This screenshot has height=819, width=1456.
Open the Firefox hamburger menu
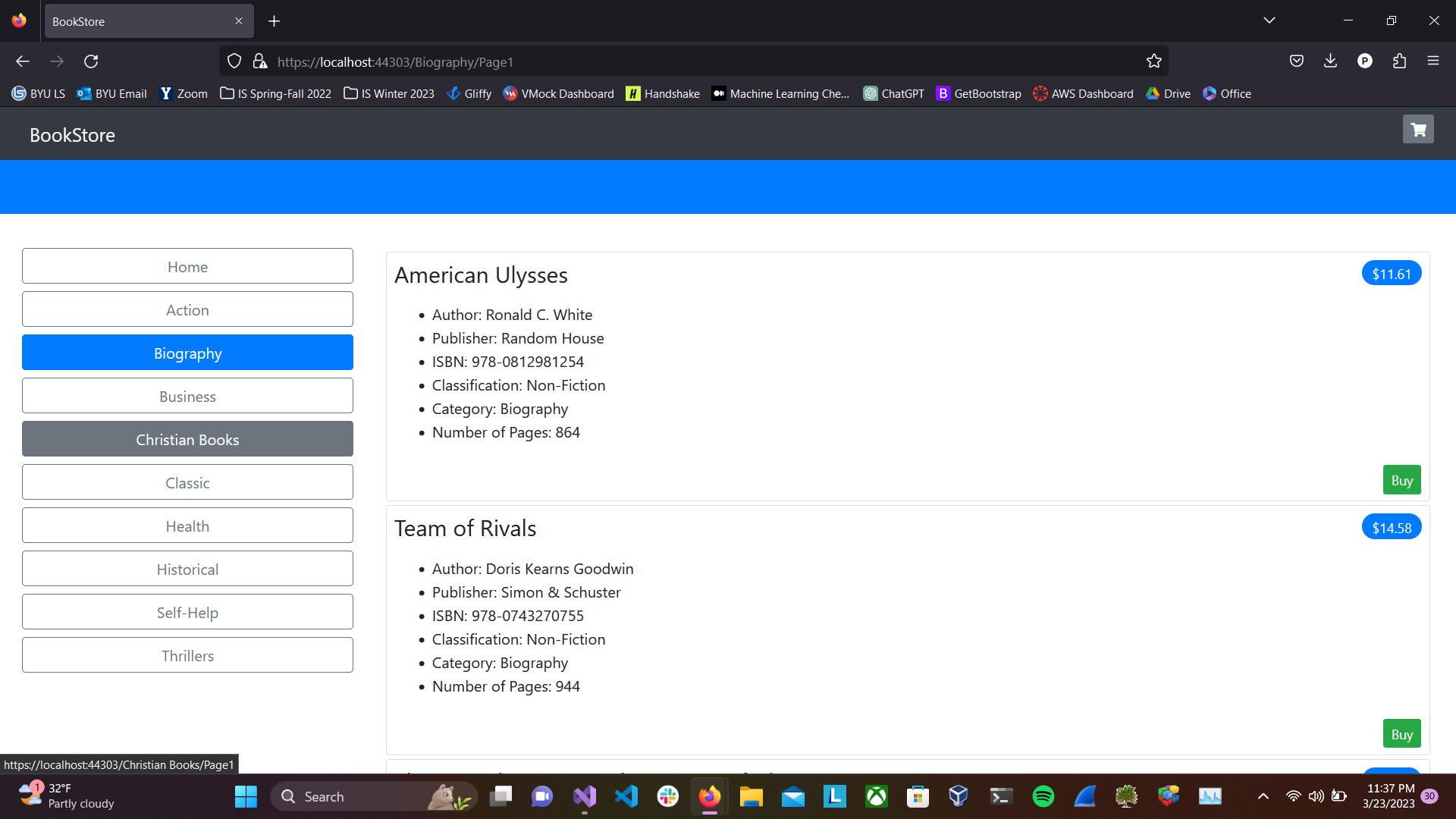1433,61
